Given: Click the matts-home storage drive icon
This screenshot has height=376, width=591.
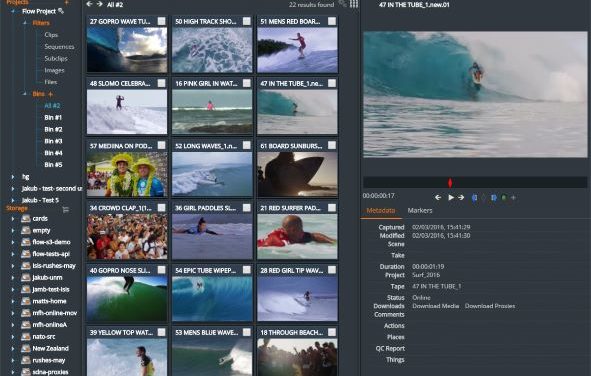Looking at the screenshot, I should coord(26,301).
